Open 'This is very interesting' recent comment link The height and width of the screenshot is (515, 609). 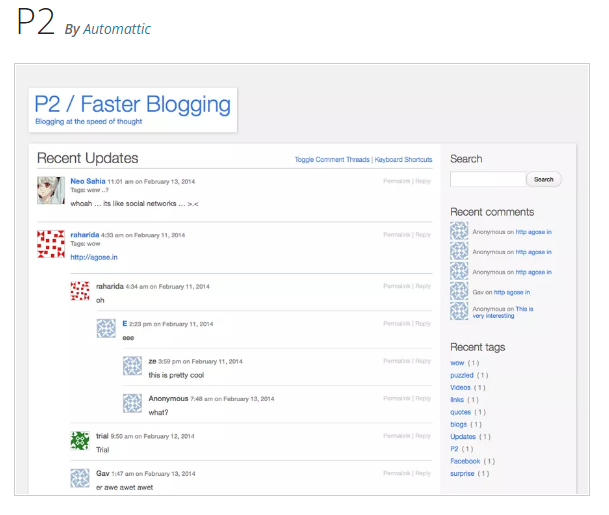coord(503,312)
